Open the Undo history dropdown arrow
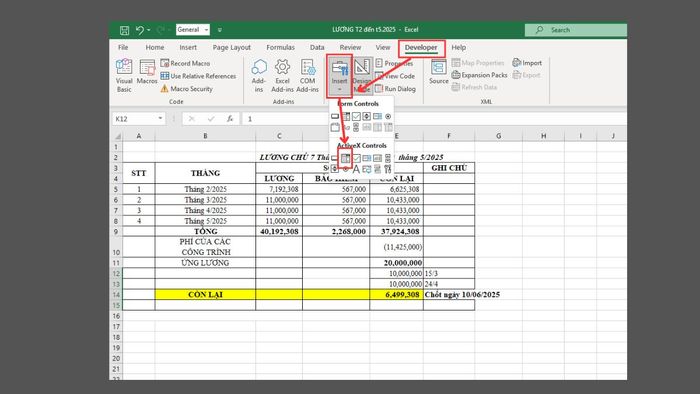700x394 pixels. click(x=149, y=30)
